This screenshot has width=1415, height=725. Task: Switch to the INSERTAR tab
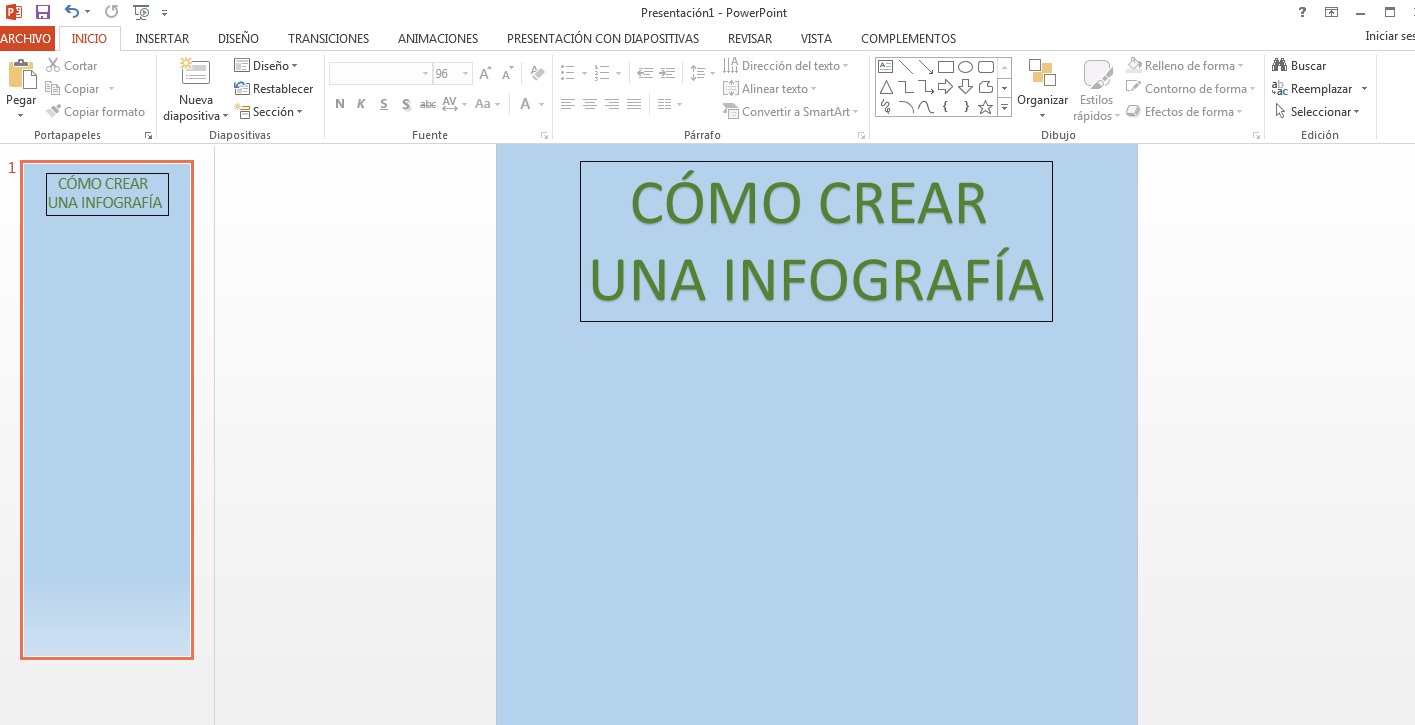[162, 39]
